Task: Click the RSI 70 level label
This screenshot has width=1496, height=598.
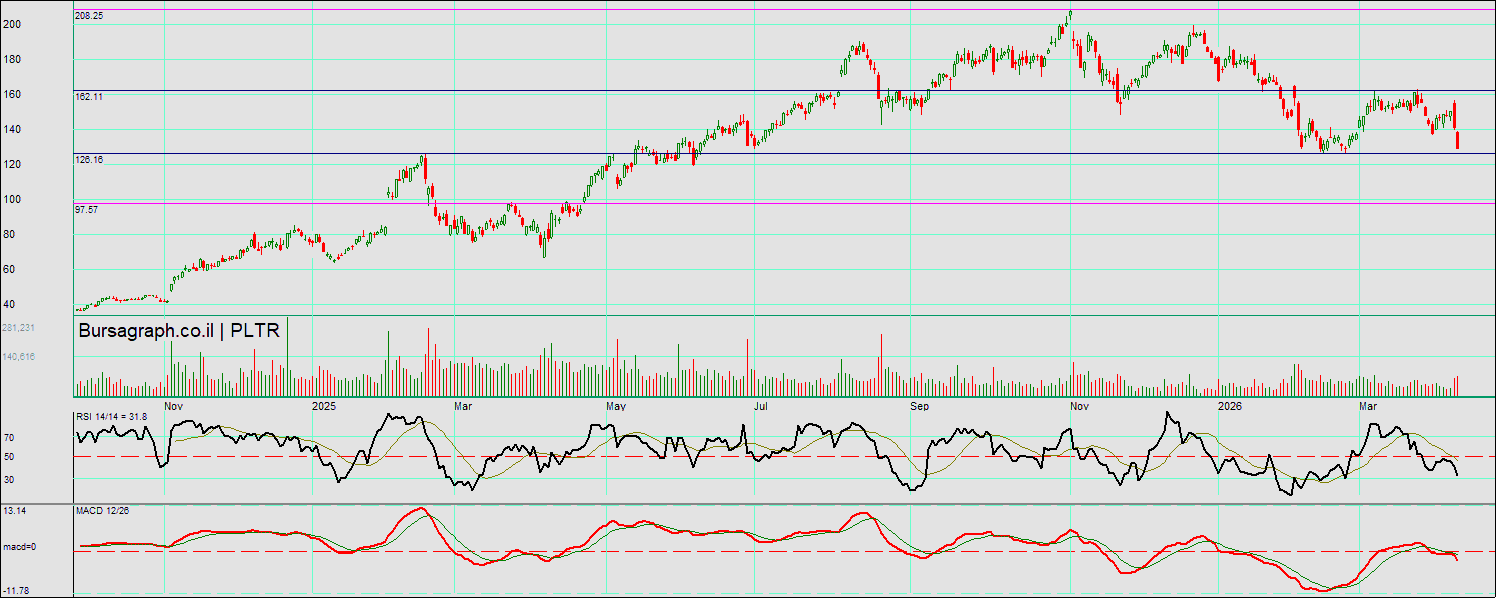Action: (x=9, y=437)
